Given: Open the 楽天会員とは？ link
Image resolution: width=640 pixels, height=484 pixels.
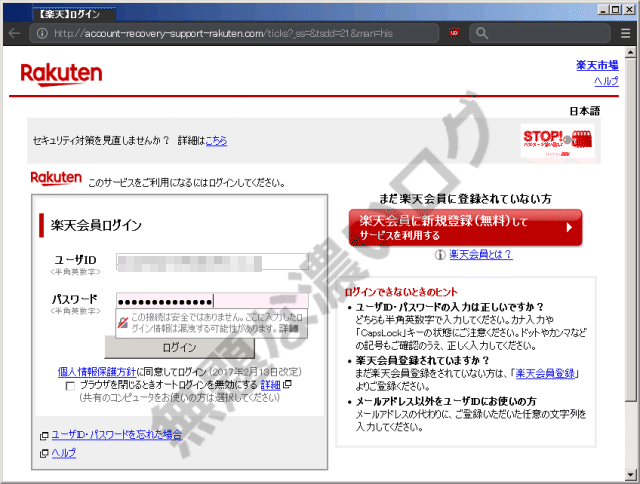Looking at the screenshot, I should [x=481, y=255].
